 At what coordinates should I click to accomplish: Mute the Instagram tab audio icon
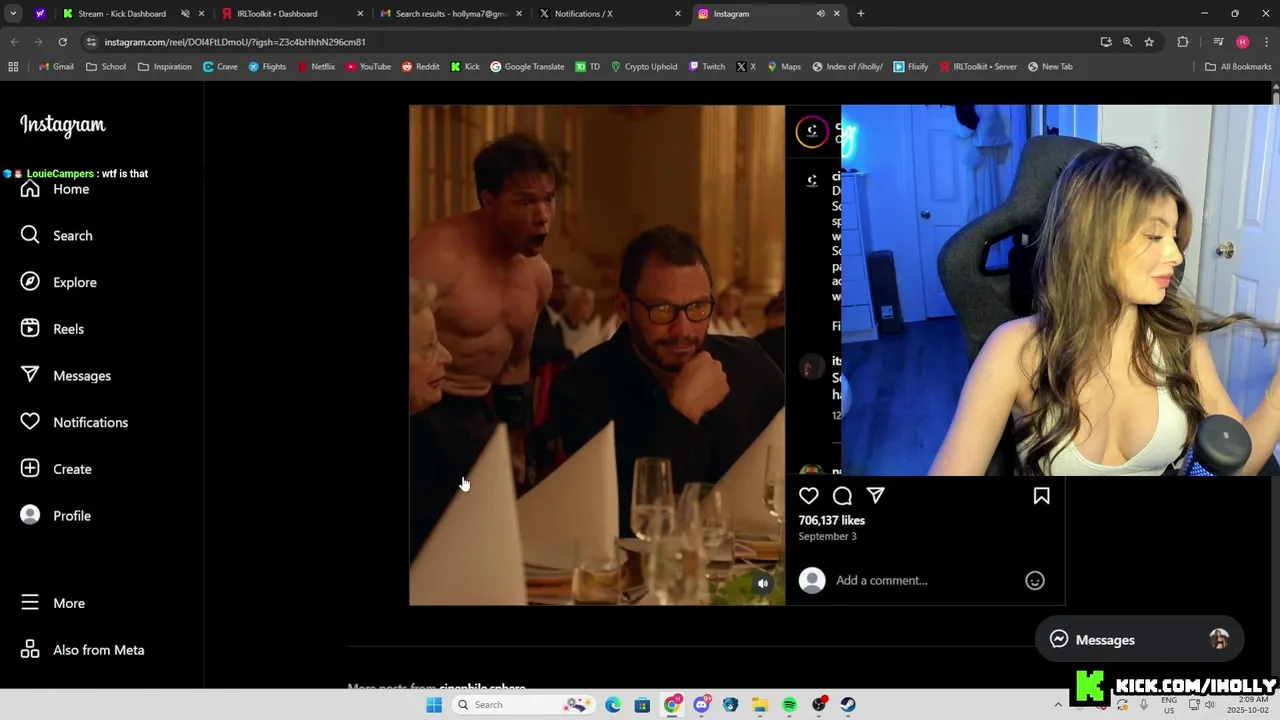(820, 14)
